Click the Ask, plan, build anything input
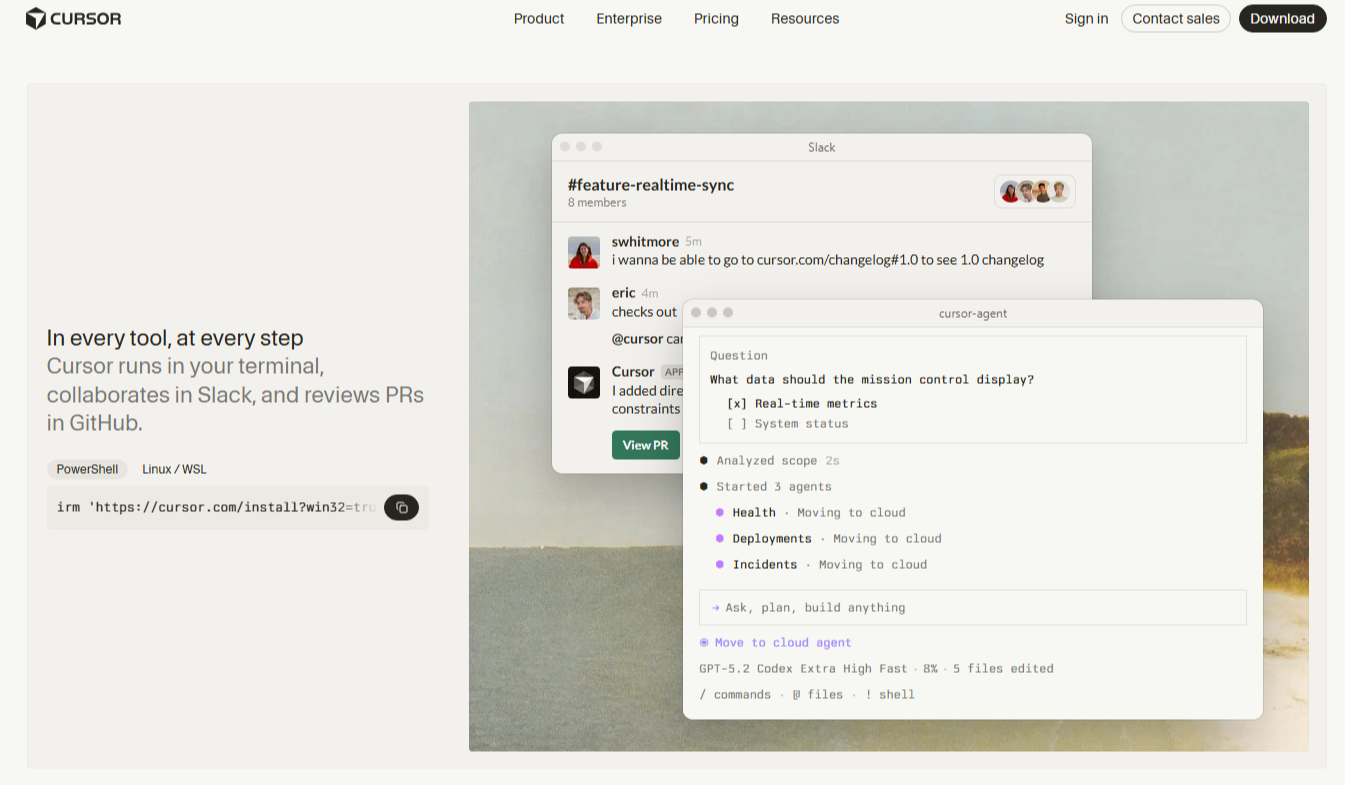Screen dimensions: 1345x785 click(972, 608)
